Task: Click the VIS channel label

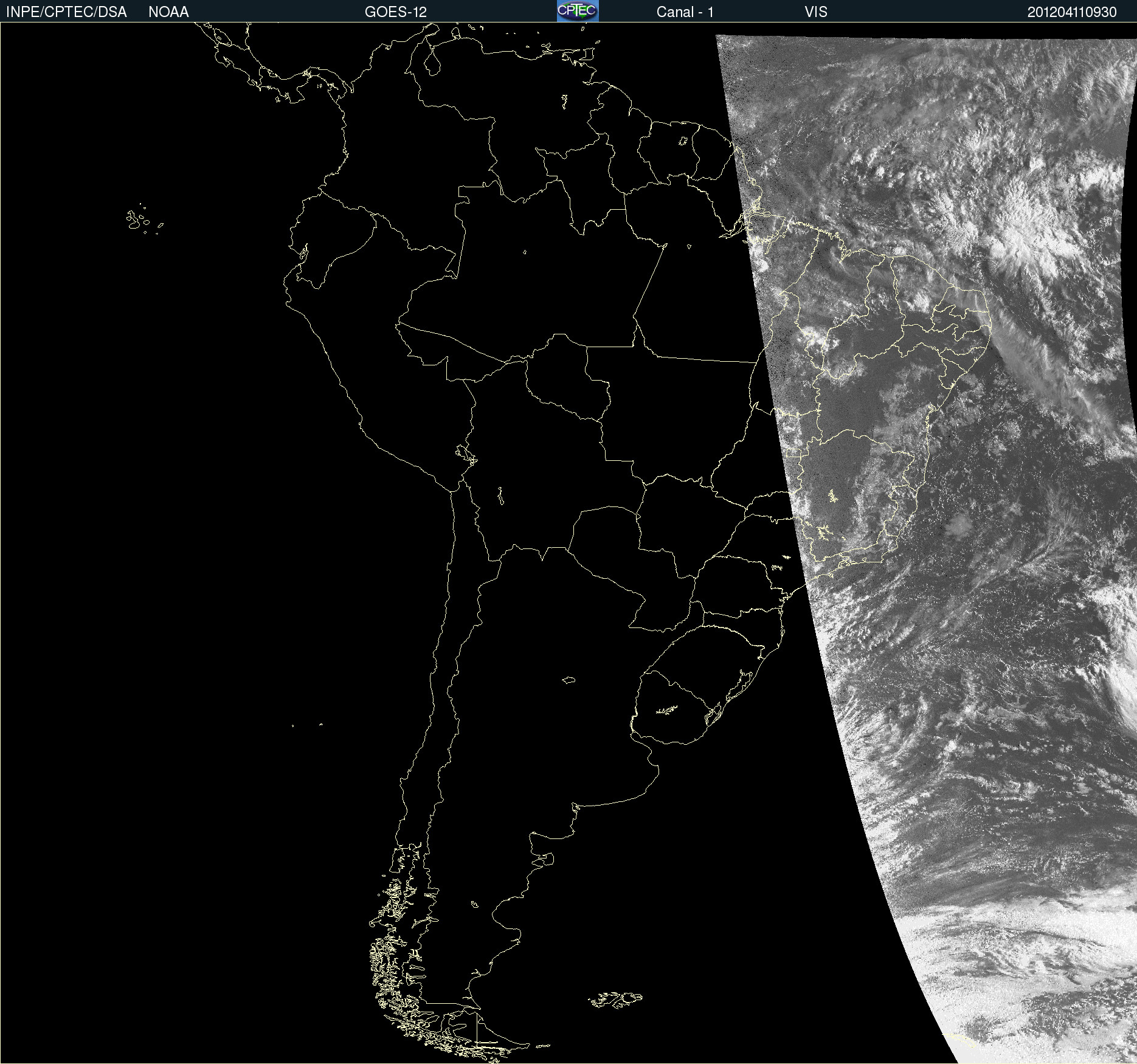Action: click(x=816, y=12)
